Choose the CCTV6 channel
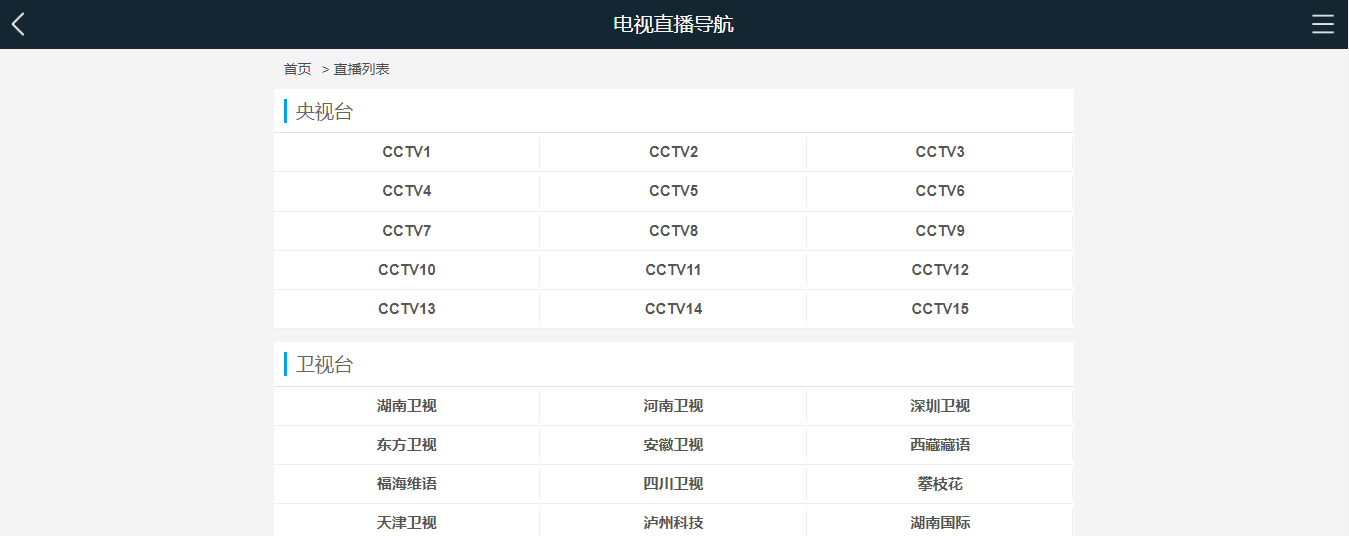The image size is (1349, 536). [940, 191]
